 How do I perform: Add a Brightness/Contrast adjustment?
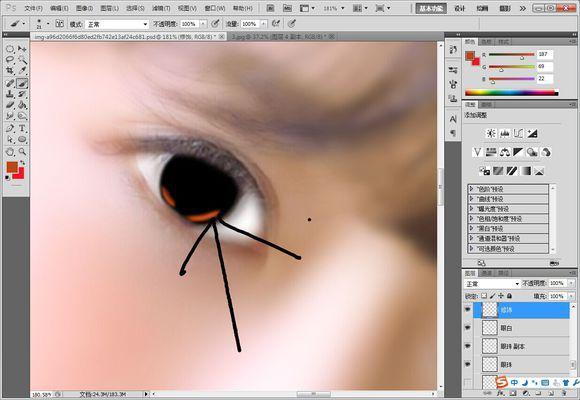(x=491, y=134)
